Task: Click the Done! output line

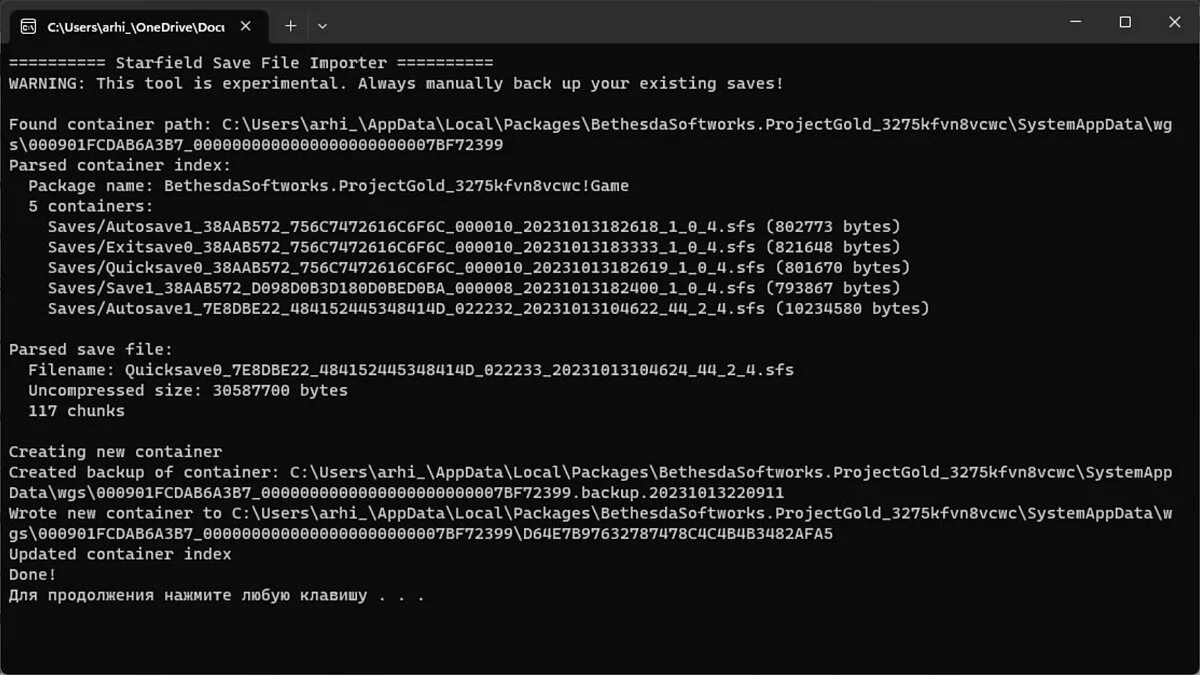Action: (x=33, y=575)
